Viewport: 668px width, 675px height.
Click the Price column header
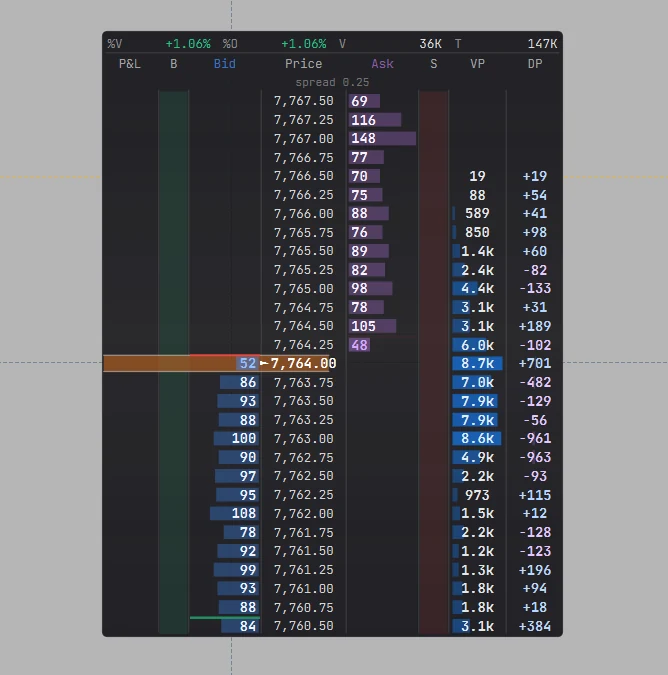[303, 64]
